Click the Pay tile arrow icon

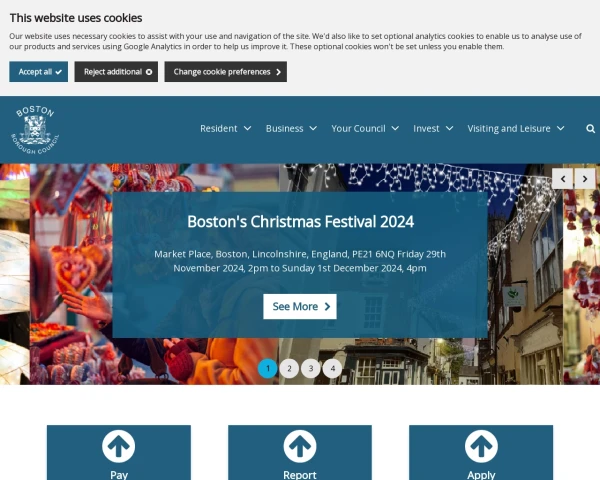coord(119,446)
